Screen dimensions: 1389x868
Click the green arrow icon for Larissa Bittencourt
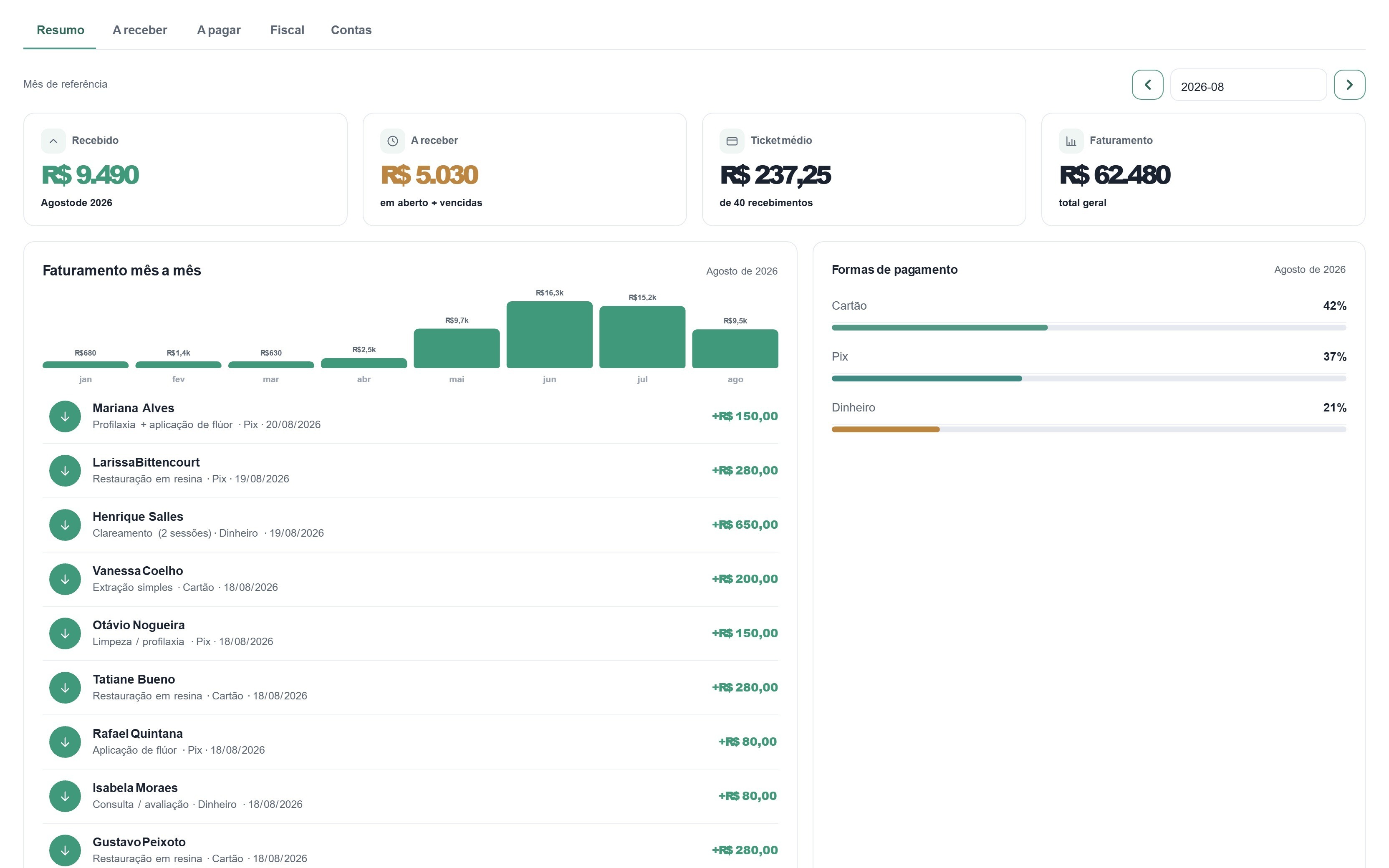[x=65, y=471]
